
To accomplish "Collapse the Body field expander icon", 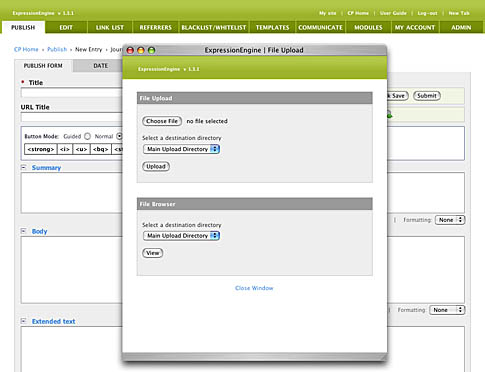I will click(23, 231).
